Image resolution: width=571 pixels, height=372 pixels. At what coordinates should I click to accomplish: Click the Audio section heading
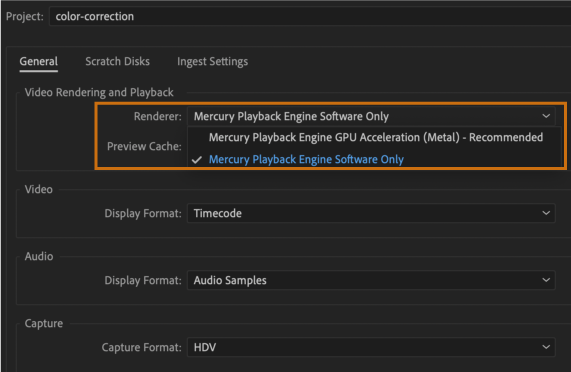[39, 256]
